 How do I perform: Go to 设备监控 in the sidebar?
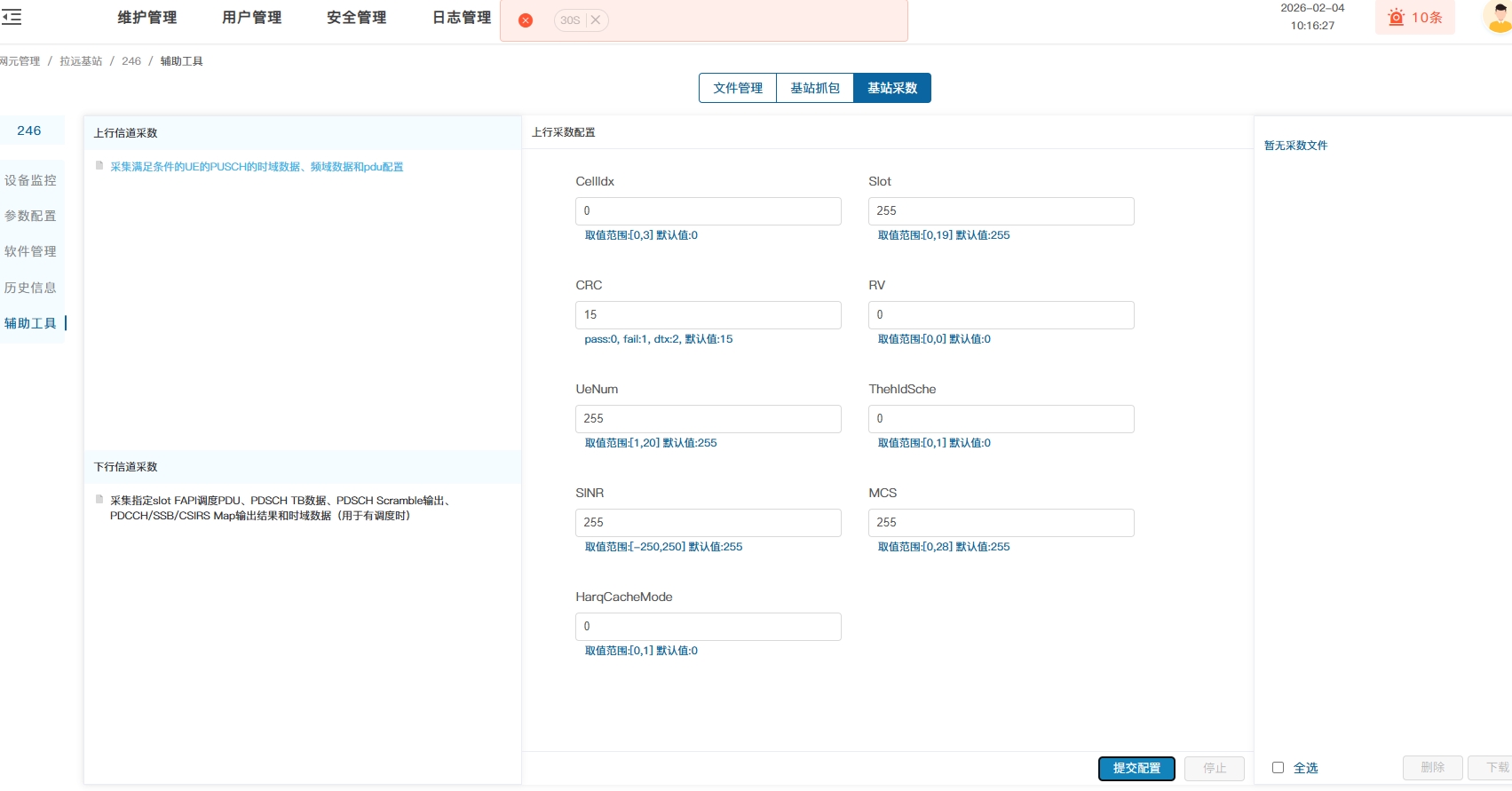point(31,180)
